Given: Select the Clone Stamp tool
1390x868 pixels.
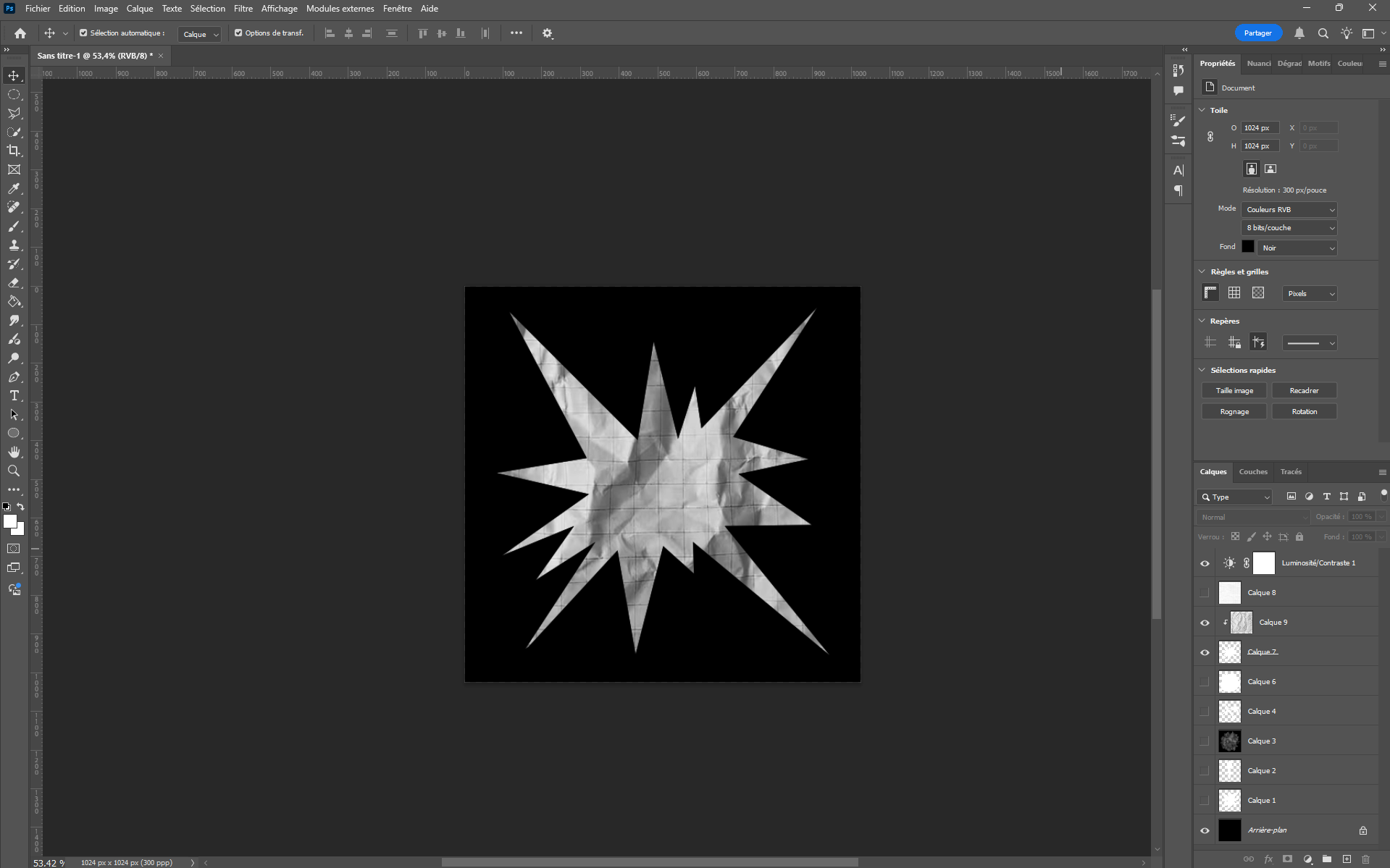Looking at the screenshot, I should tap(14, 245).
